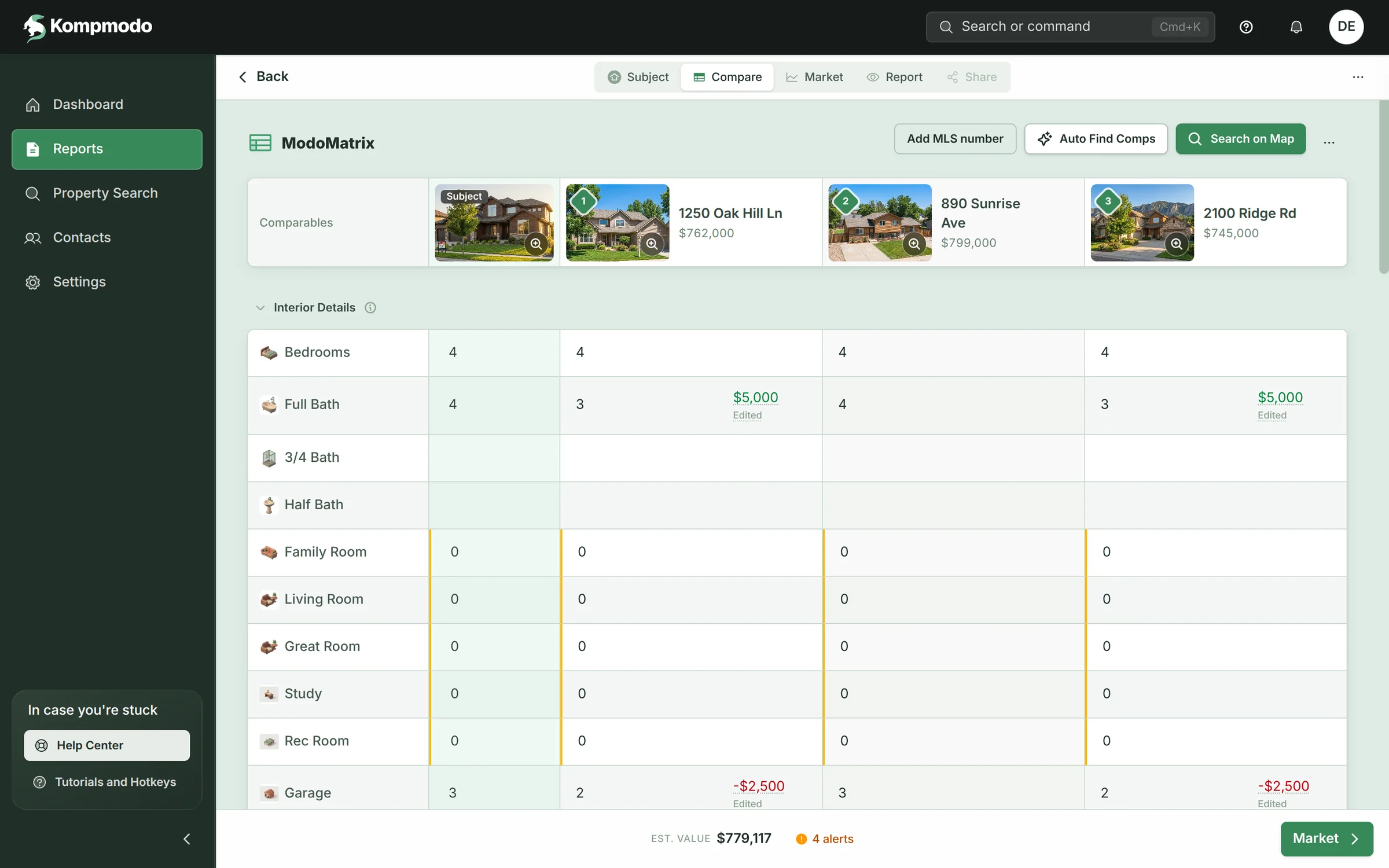Viewport: 1389px width, 868px height.
Task: Click the 4 alerts warning indicator
Action: click(825, 839)
